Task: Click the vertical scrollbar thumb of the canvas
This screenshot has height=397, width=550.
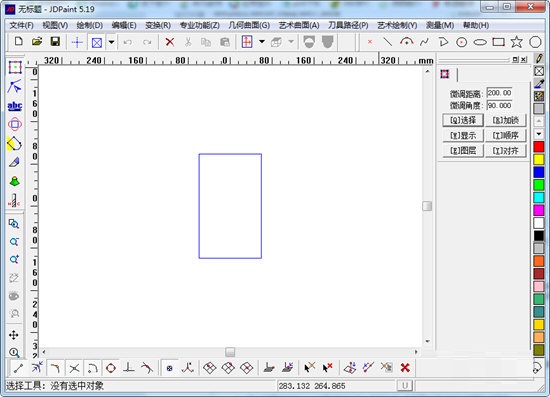Action: click(427, 206)
